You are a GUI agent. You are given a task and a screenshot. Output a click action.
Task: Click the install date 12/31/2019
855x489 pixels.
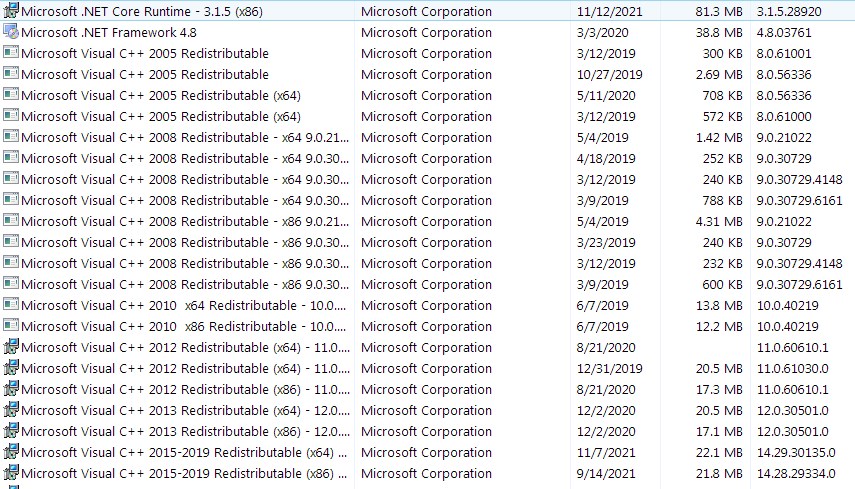(610, 369)
